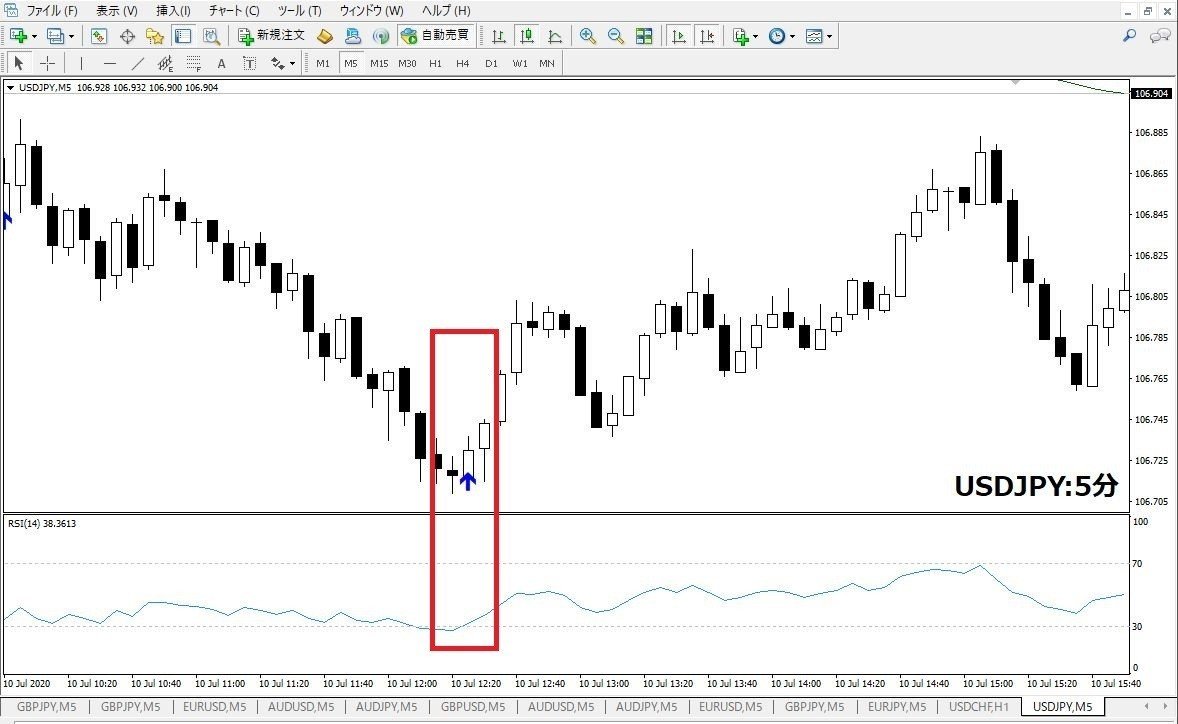Click the add indicators icon

click(x=741, y=36)
